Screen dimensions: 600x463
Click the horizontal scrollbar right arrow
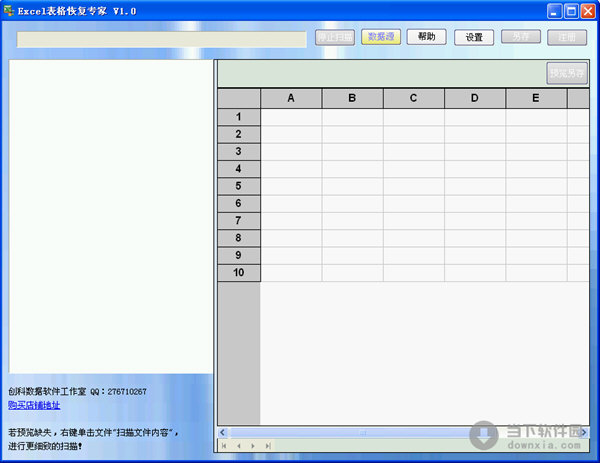pos(584,433)
